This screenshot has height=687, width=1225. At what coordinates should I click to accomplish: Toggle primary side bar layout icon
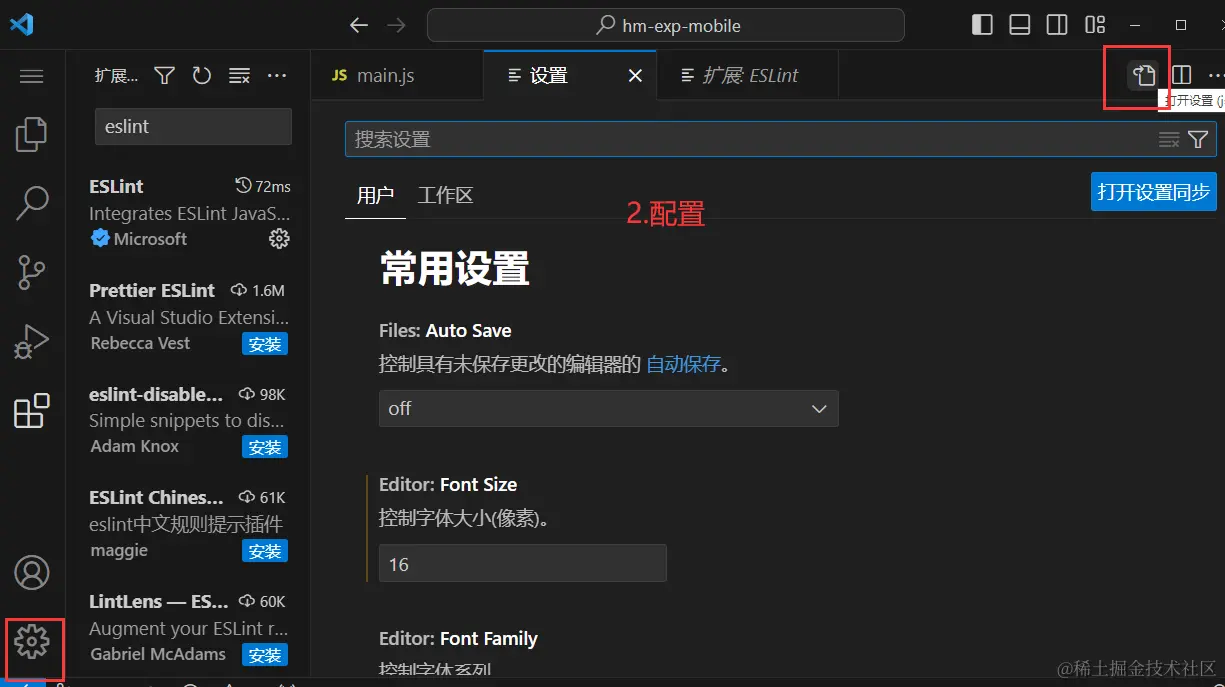coord(983,25)
